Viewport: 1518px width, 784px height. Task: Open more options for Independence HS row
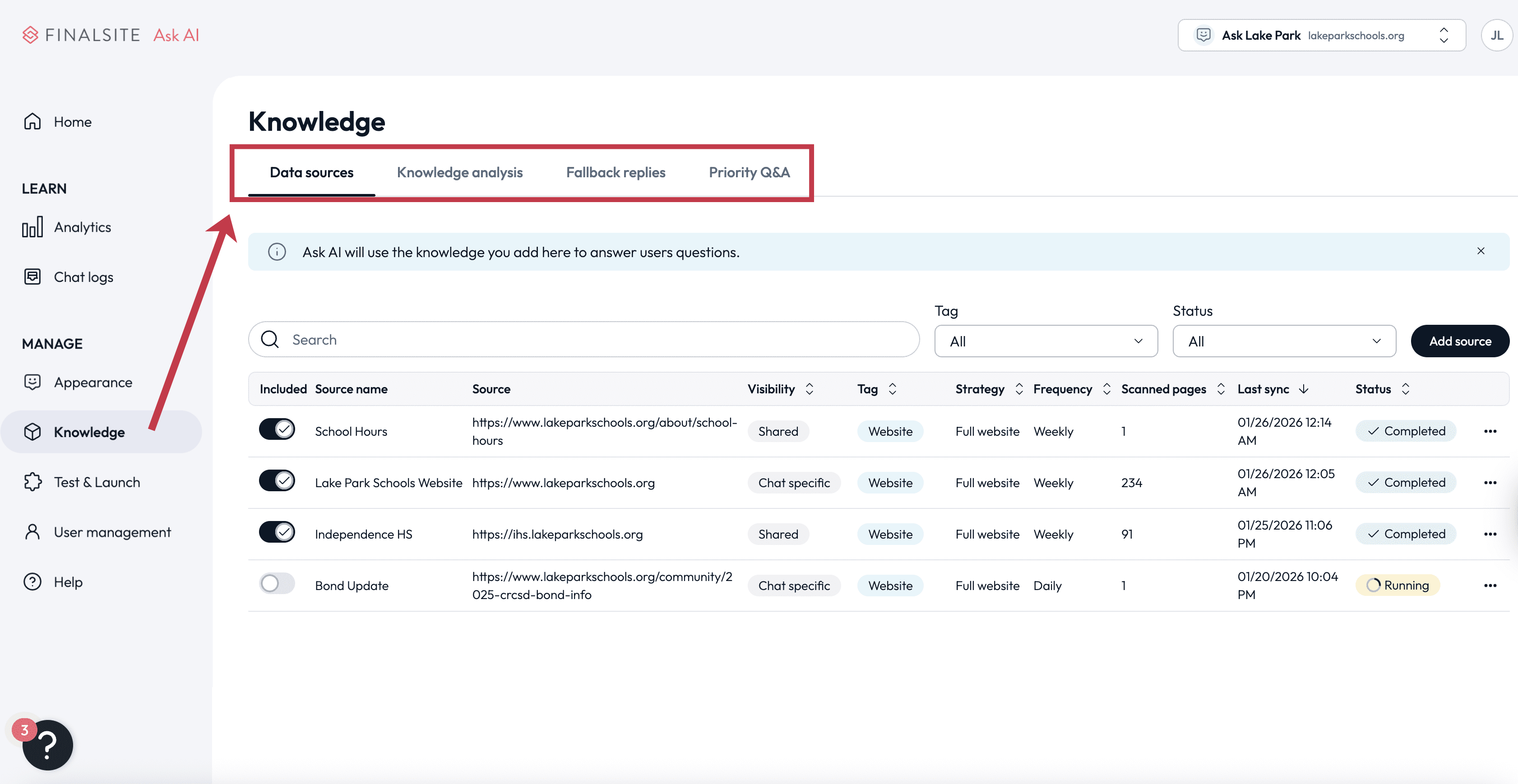[1490, 534]
